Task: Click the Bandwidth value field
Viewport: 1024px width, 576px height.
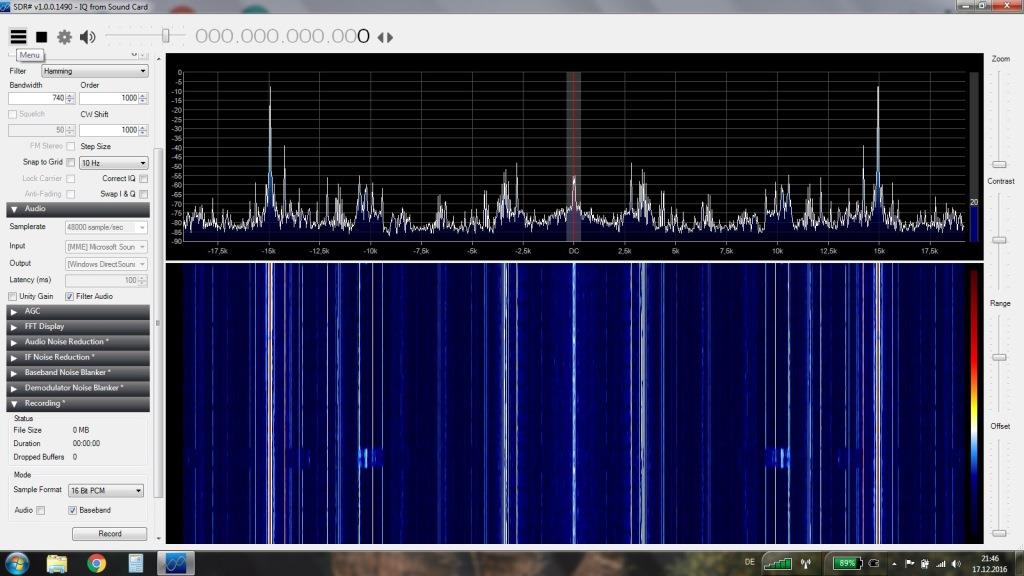Action: [x=36, y=98]
